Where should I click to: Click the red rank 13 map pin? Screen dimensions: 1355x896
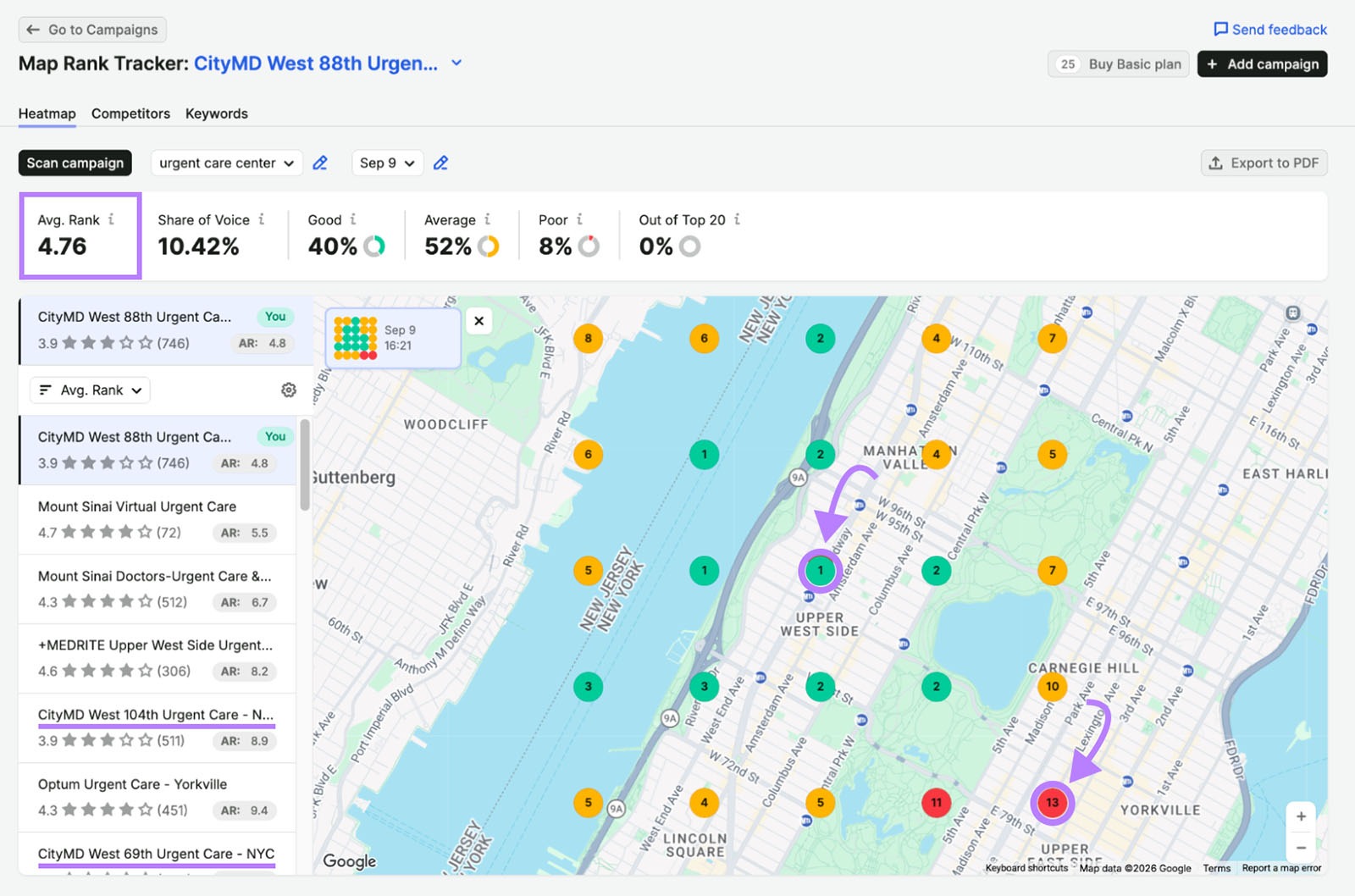click(x=1053, y=803)
